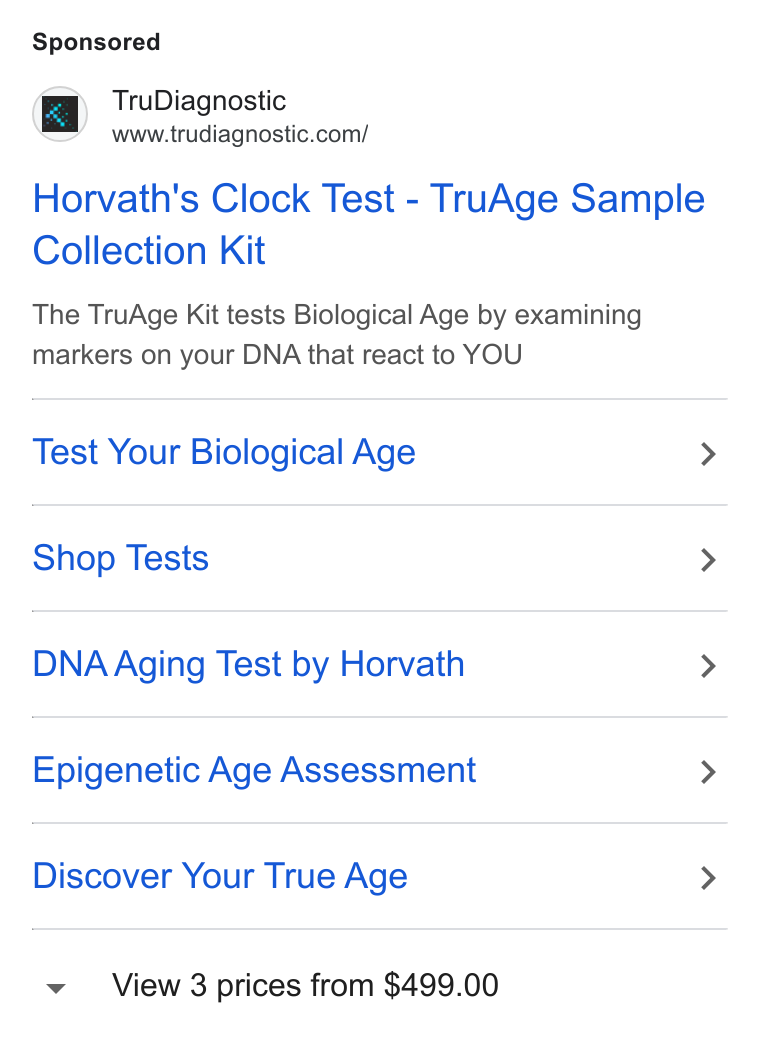Viewport: 760px width, 1046px height.
Task: Click the TruDiagnostic logo icon
Action: [60, 114]
